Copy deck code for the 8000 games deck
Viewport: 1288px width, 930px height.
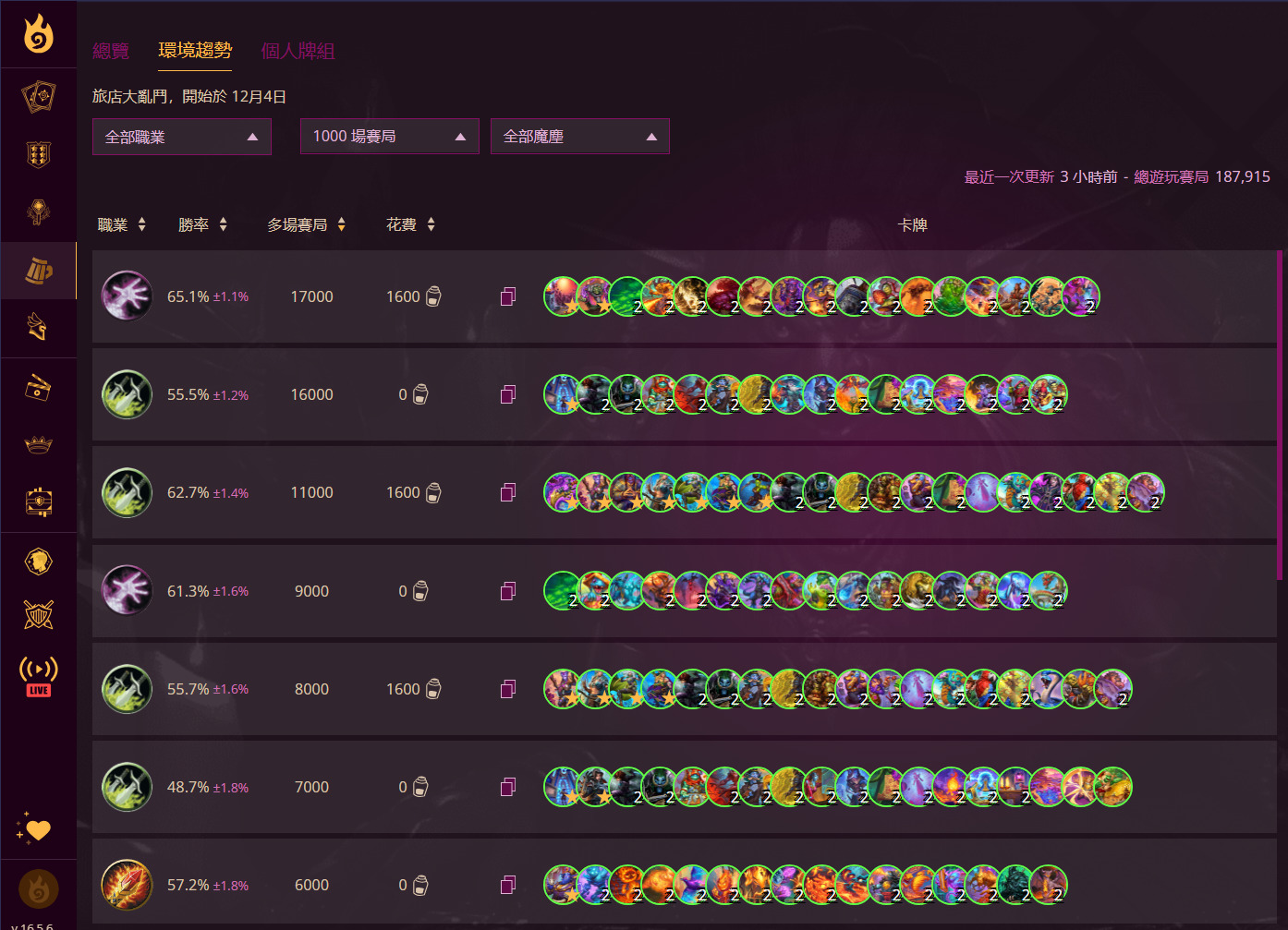[508, 689]
